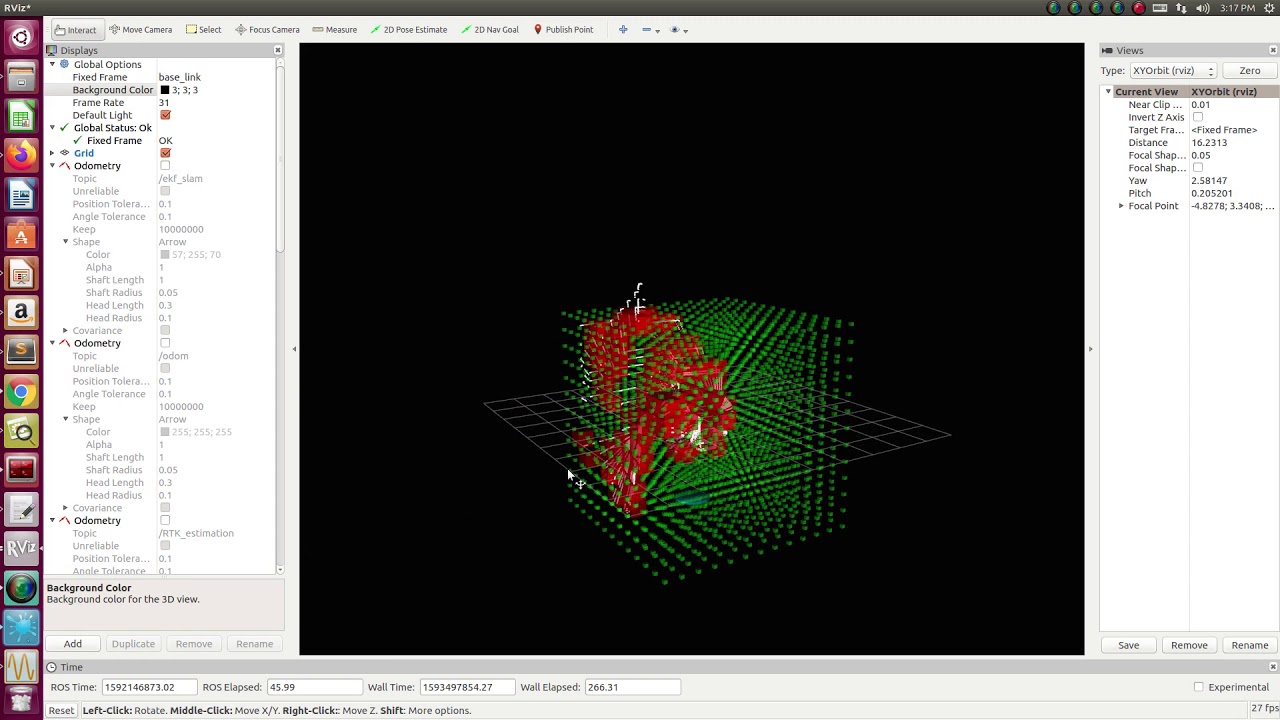Toggle the Default Light checkbox
The image size is (1280, 720).
pyautogui.click(x=165, y=115)
